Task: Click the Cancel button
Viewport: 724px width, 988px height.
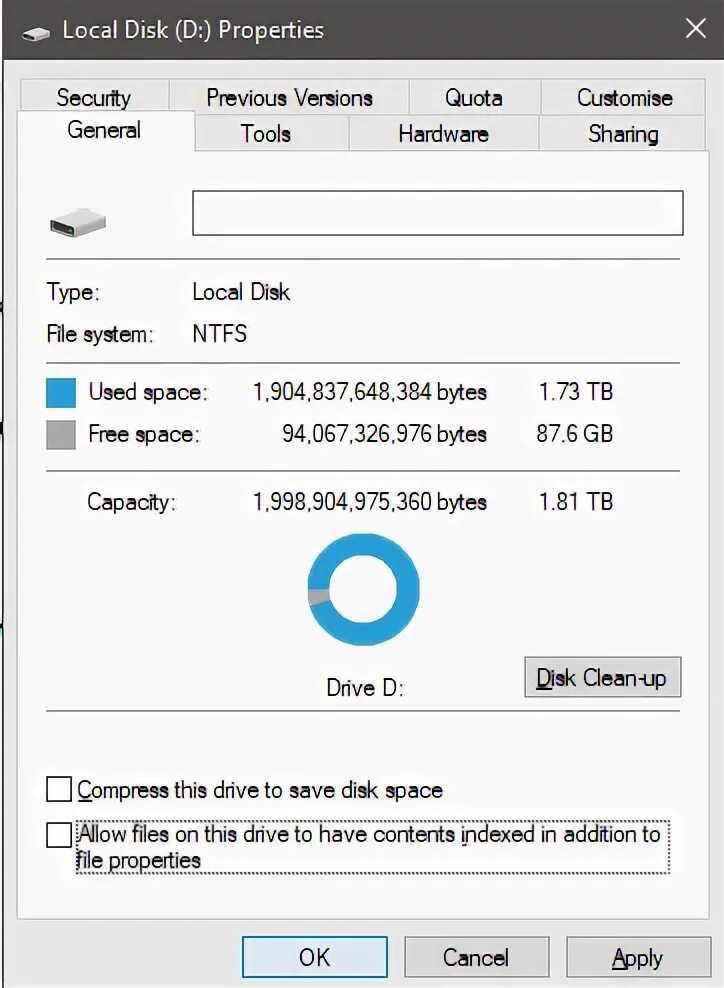Action: 476,957
